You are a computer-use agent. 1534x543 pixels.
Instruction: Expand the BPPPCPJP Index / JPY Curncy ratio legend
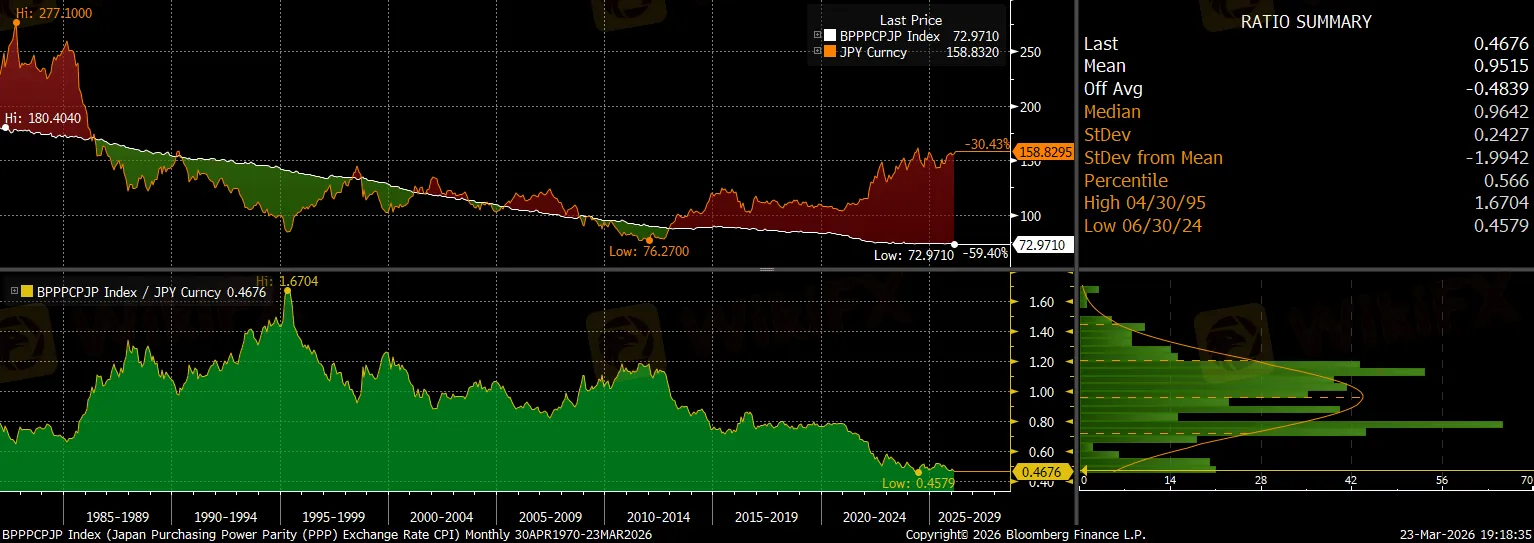[x=13, y=291]
